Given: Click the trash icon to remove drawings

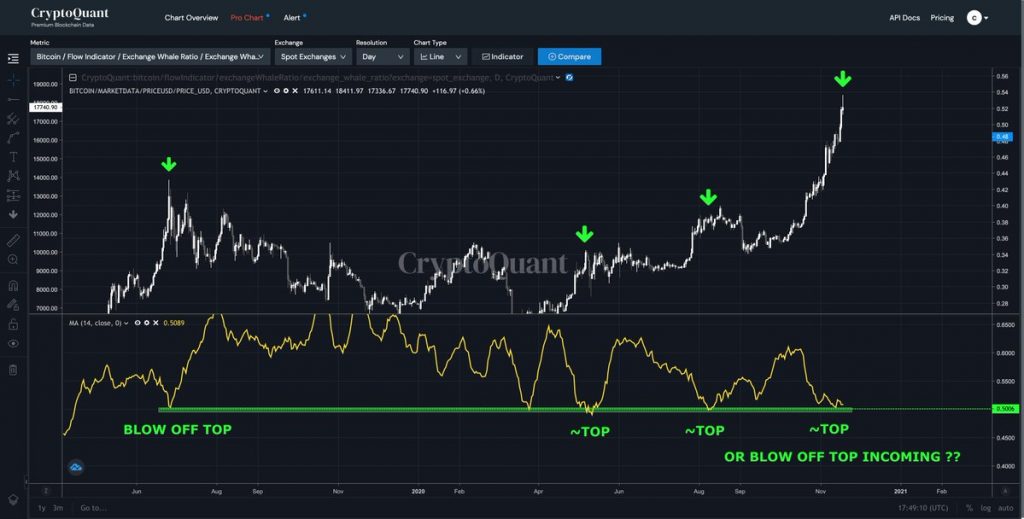Looking at the screenshot, I should (x=13, y=370).
